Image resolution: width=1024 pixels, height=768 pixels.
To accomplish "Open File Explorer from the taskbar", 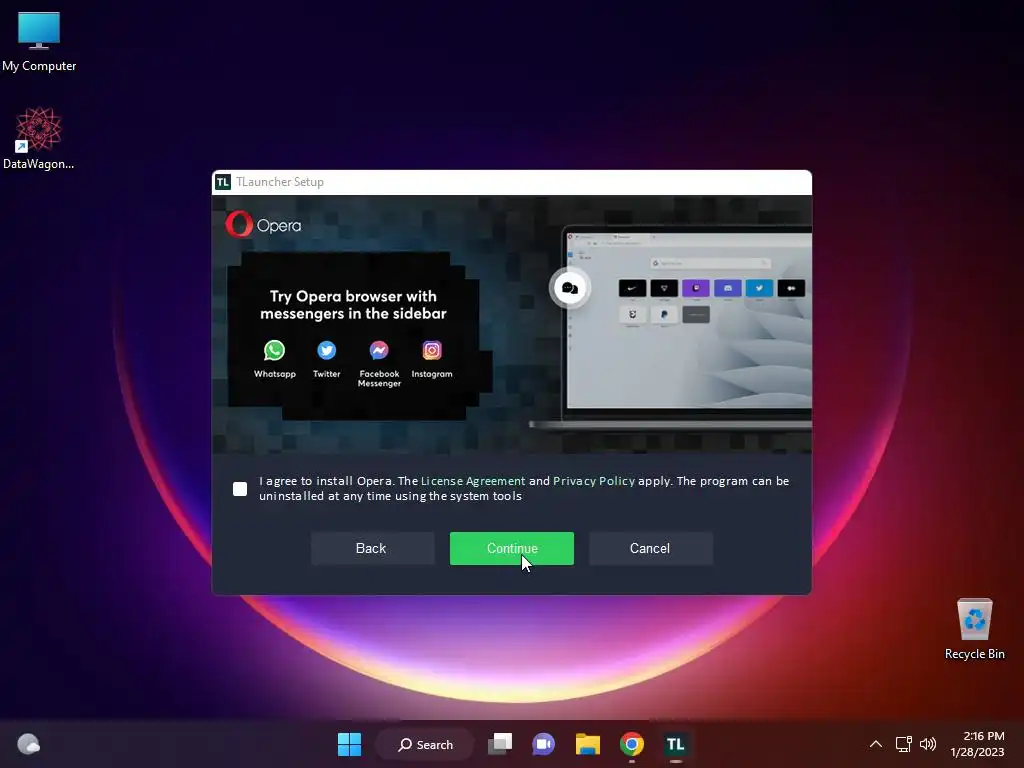I will pos(588,744).
